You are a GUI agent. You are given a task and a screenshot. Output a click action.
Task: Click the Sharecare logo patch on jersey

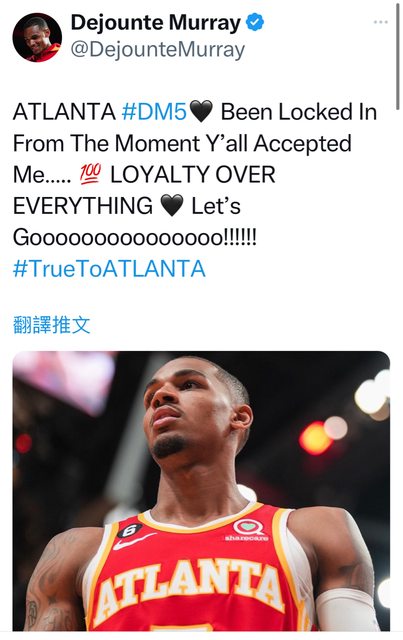pyautogui.click(x=247, y=530)
